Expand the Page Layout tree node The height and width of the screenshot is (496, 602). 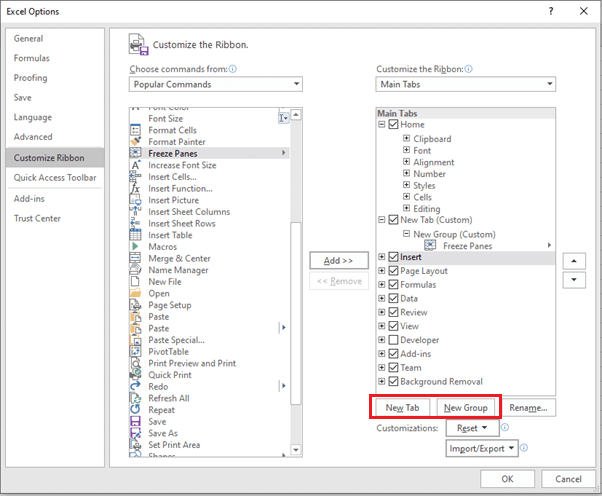click(x=382, y=271)
